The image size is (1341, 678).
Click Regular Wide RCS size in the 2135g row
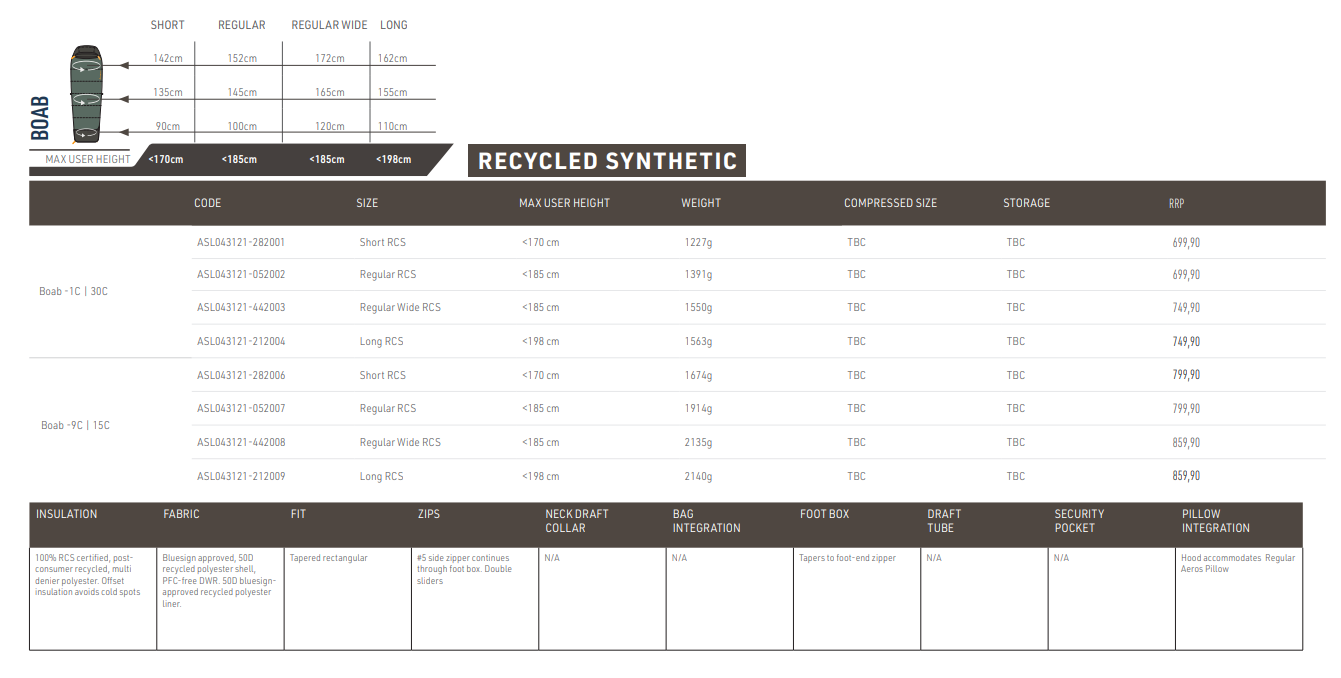point(400,442)
